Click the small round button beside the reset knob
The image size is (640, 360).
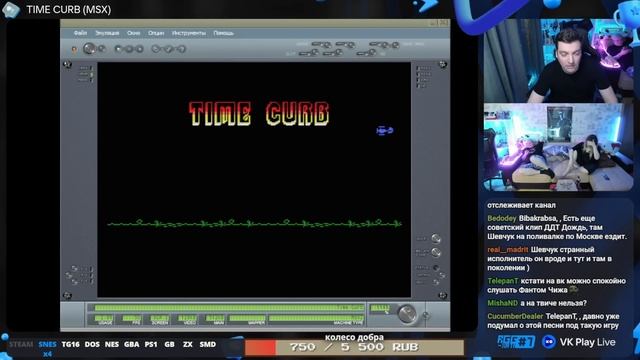[102, 48]
